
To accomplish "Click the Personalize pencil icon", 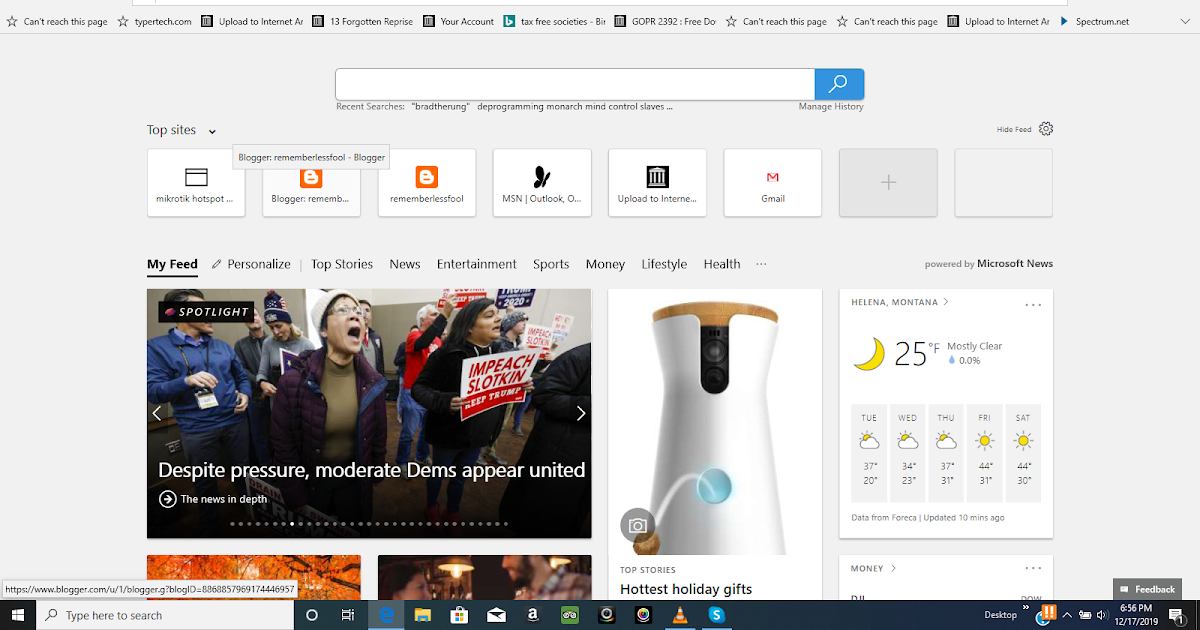I will click(x=217, y=264).
